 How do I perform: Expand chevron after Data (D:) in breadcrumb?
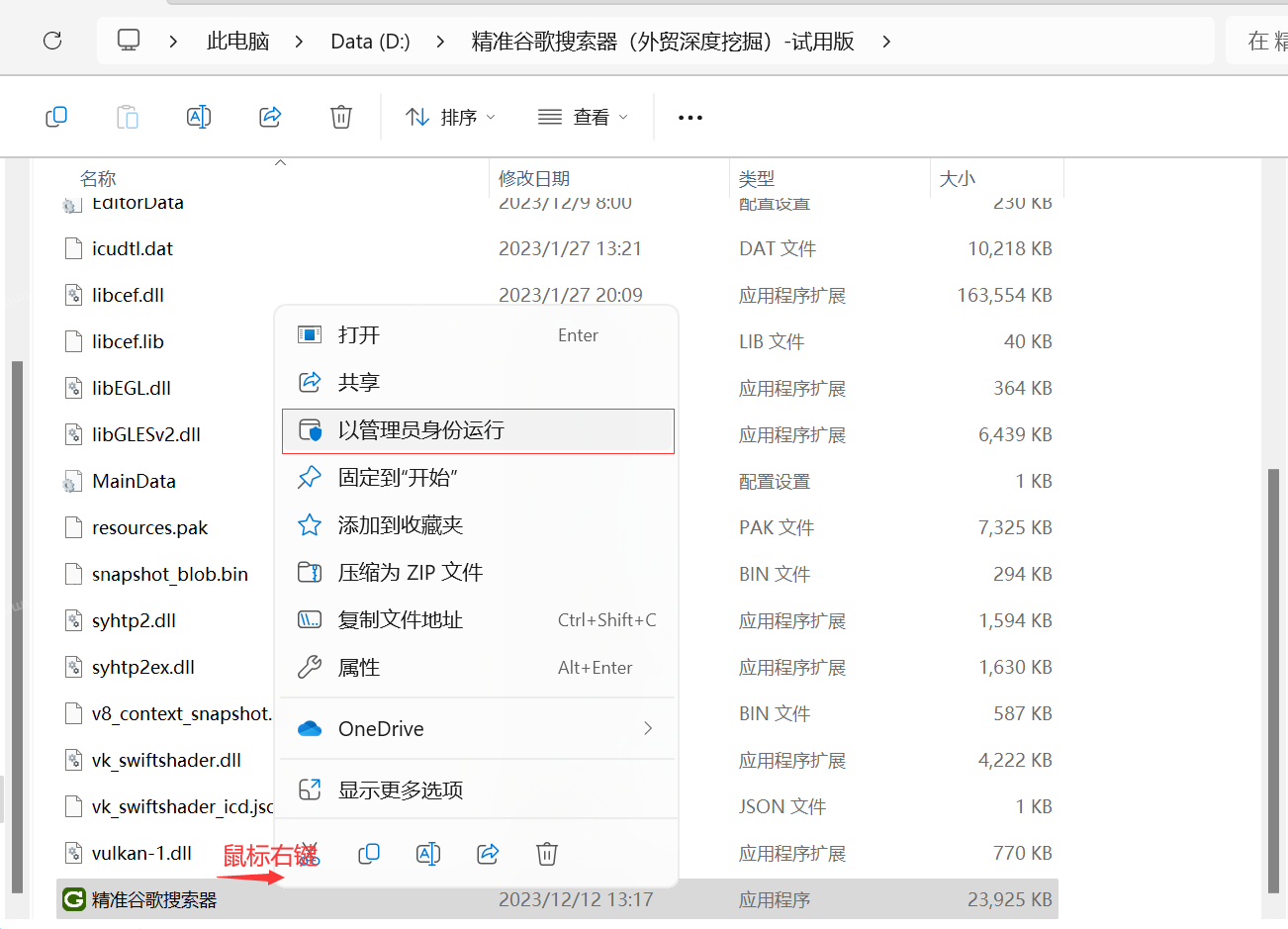coord(440,42)
